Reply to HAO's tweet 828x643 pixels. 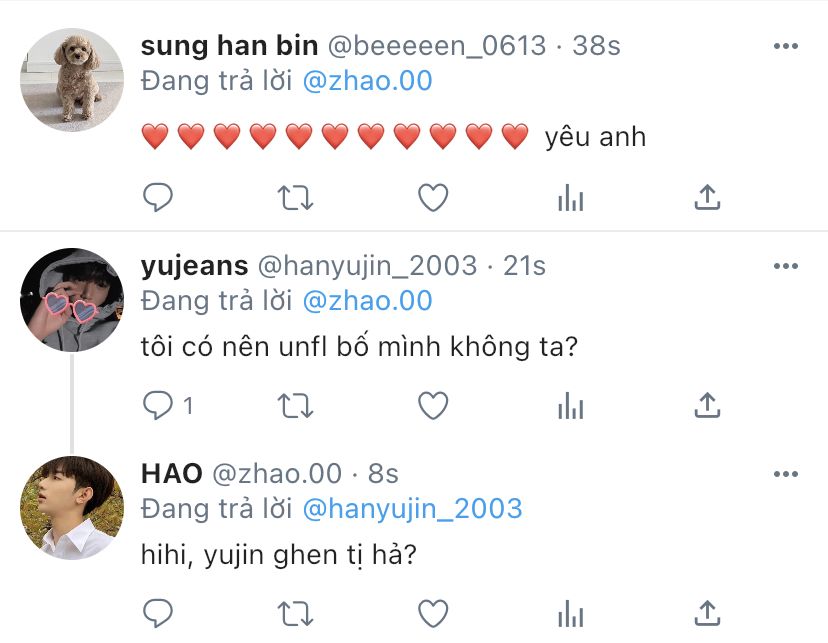coord(158,613)
